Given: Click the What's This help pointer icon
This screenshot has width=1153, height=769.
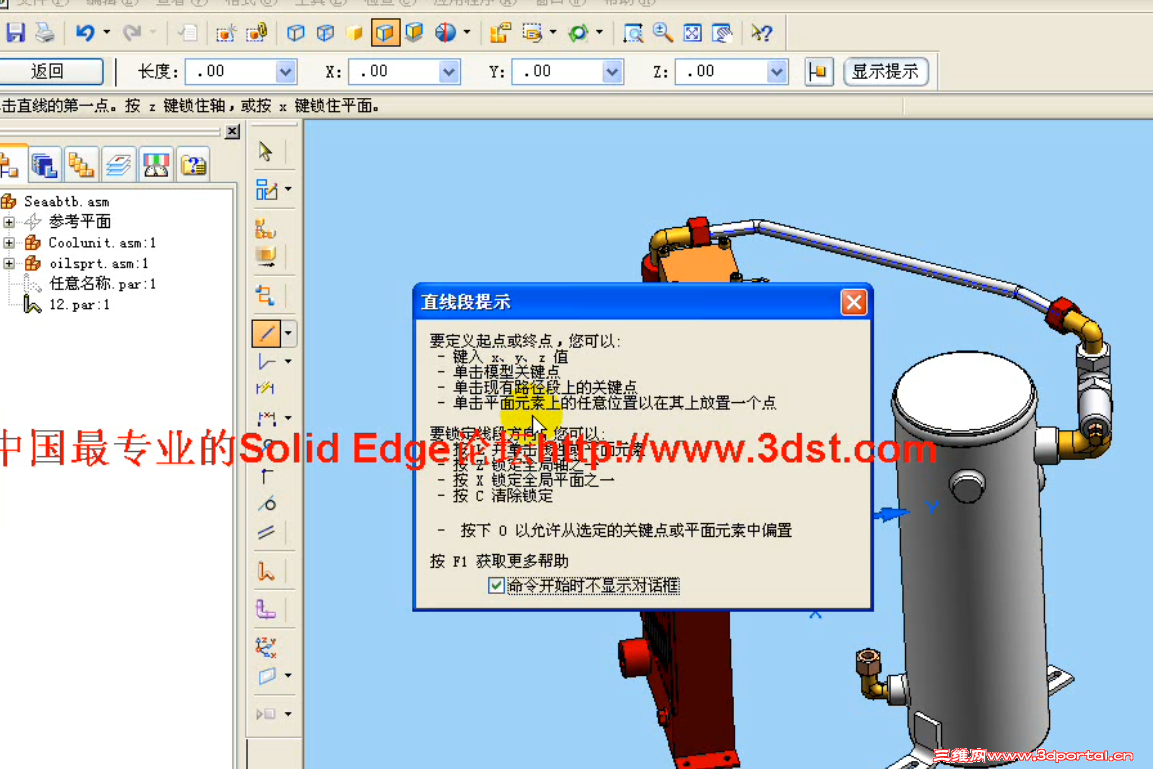Looking at the screenshot, I should 762,32.
